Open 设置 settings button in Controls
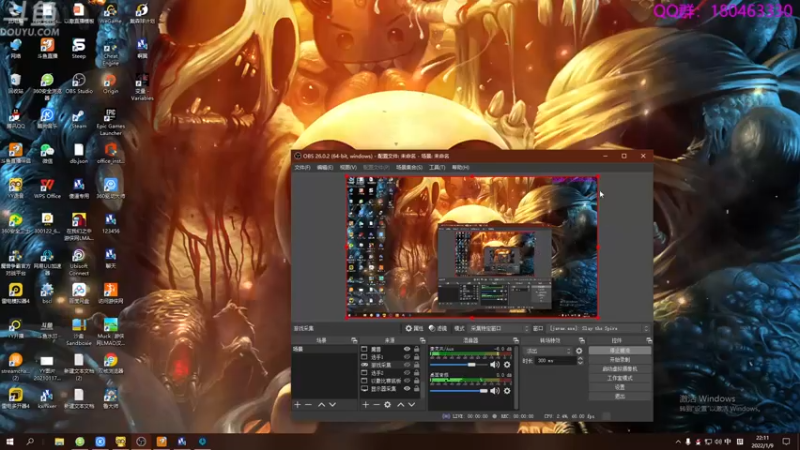This screenshot has height=450, width=800. point(620,387)
